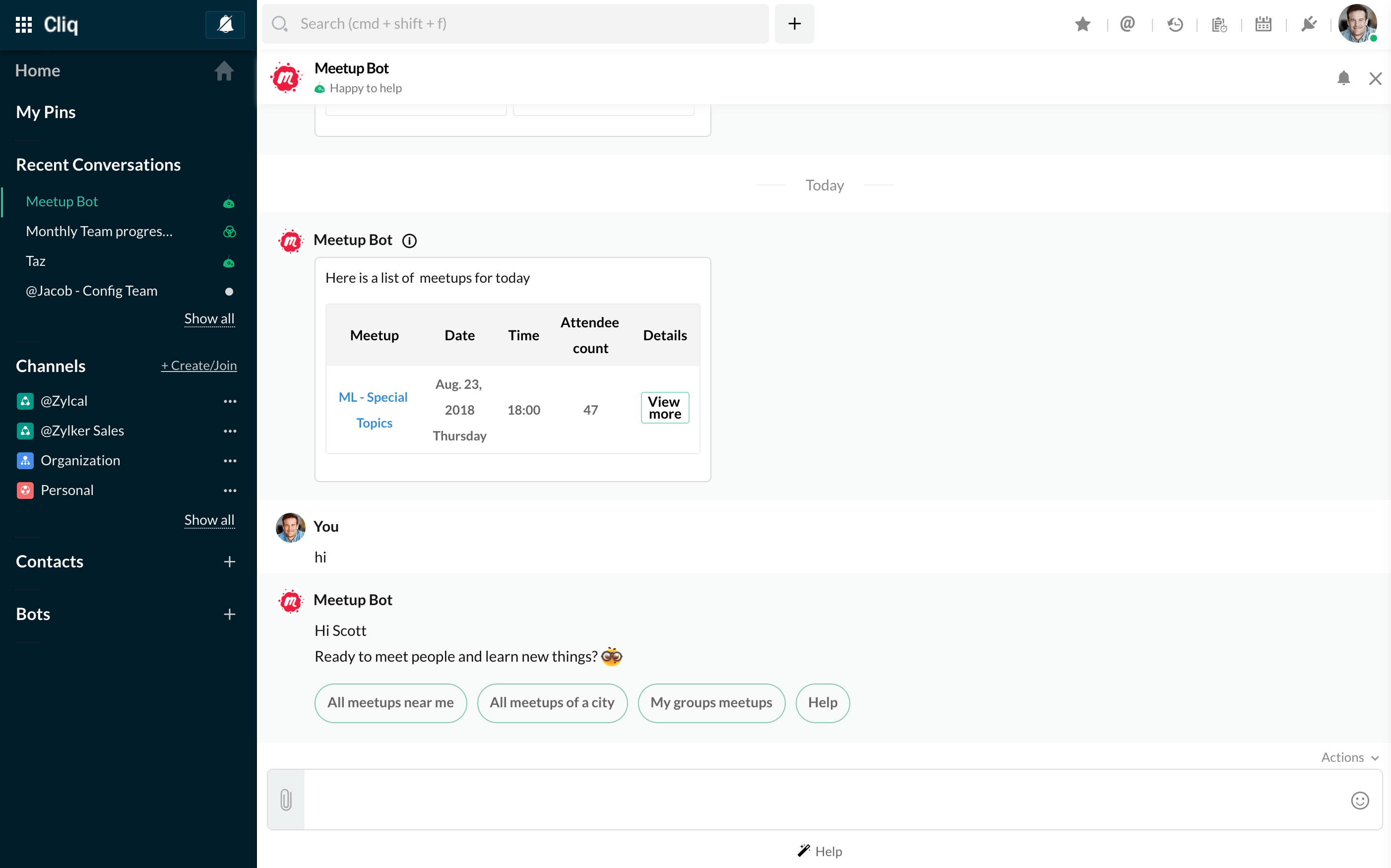Open the integrations plug icon
Image resolution: width=1391 pixels, height=868 pixels.
1308,24
